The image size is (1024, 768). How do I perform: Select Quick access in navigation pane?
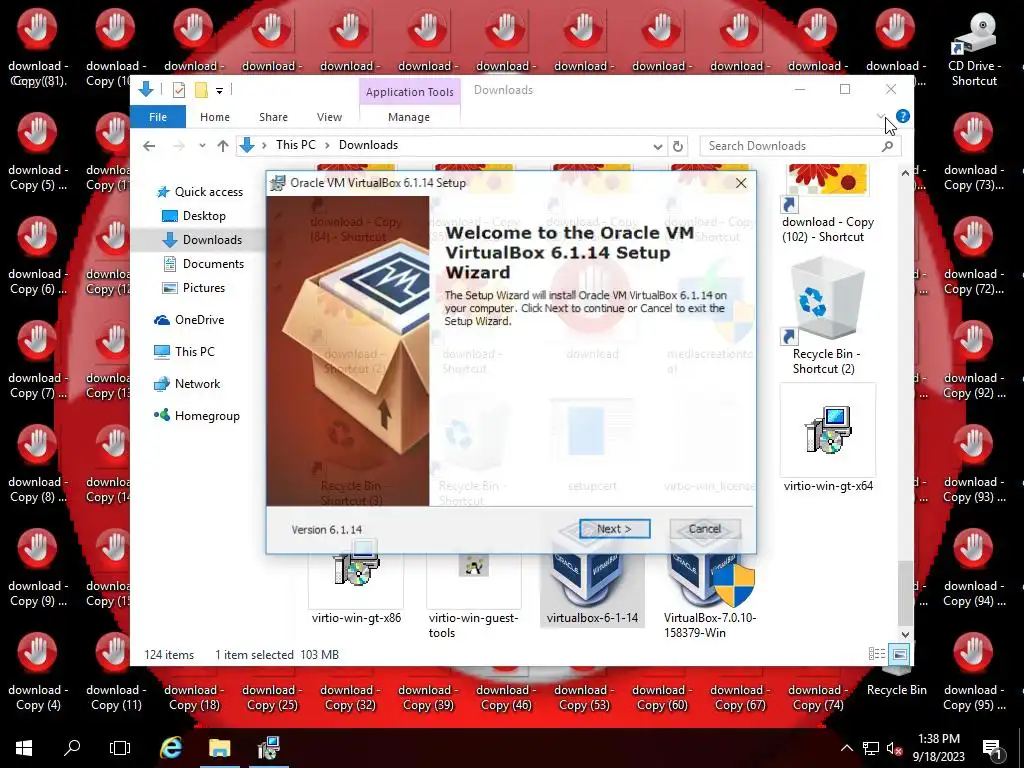[208, 192]
